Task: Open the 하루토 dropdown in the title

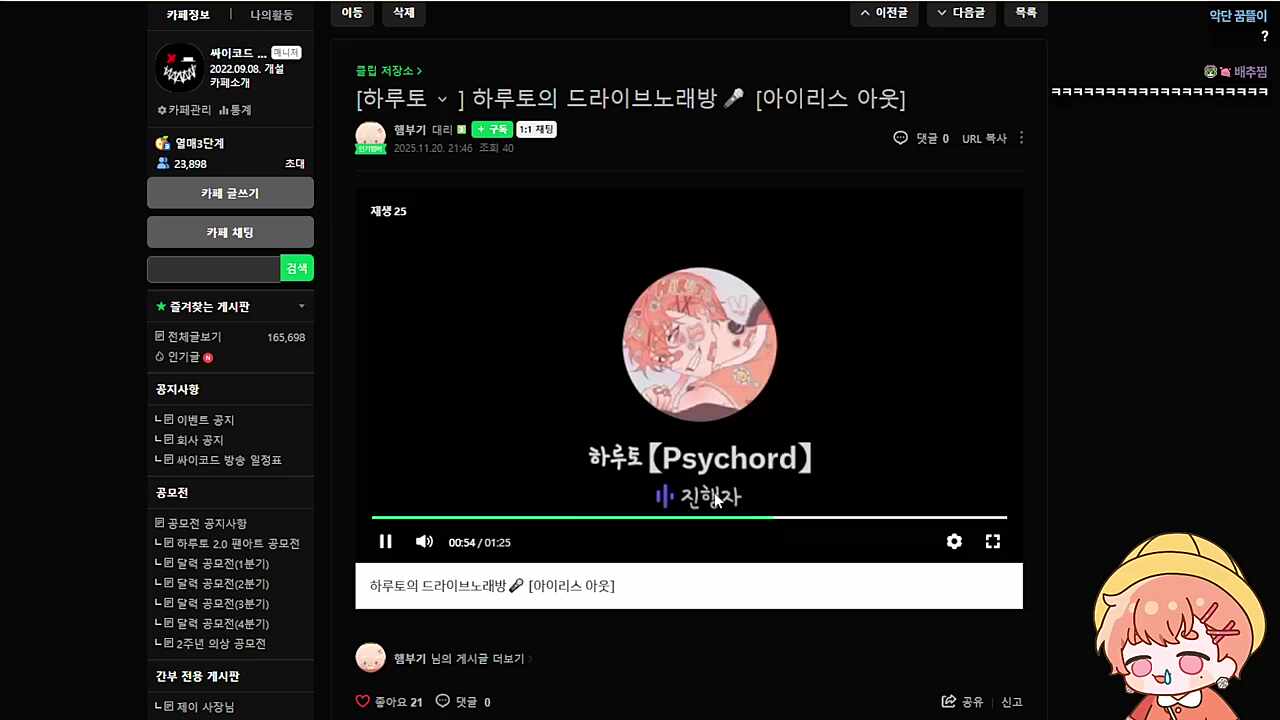Action: (443, 99)
